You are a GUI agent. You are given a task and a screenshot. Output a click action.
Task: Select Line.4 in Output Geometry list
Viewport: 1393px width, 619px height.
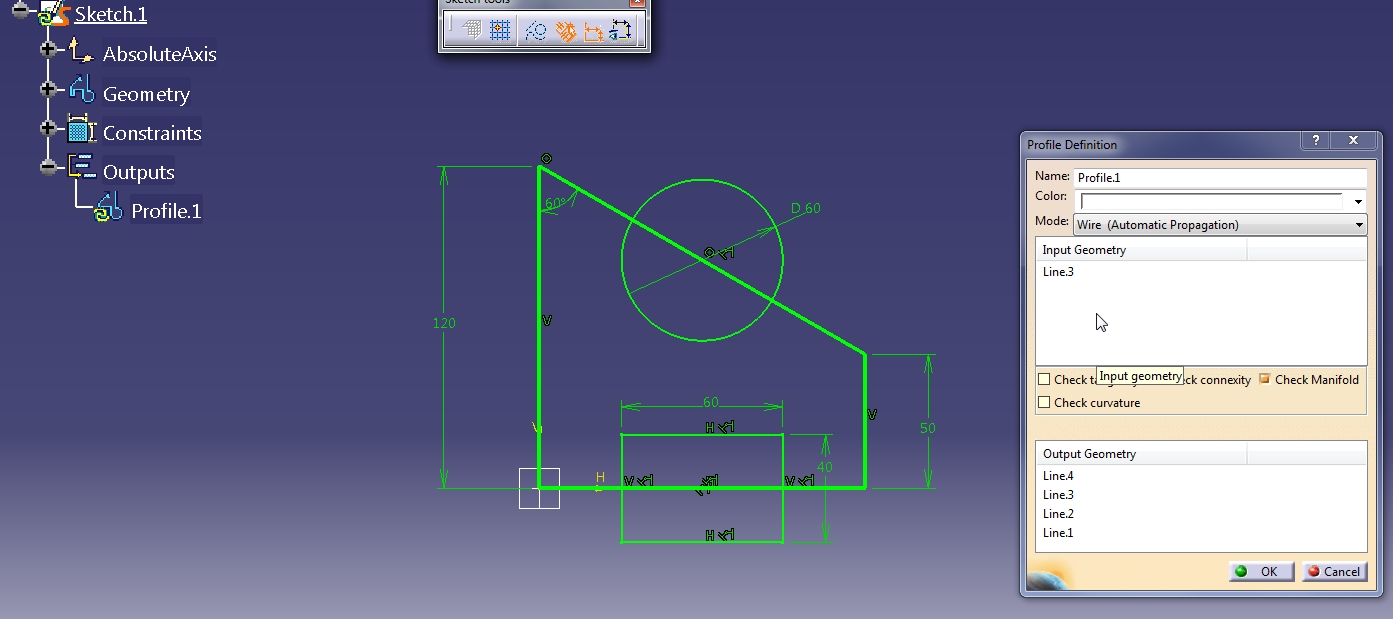click(x=1058, y=476)
